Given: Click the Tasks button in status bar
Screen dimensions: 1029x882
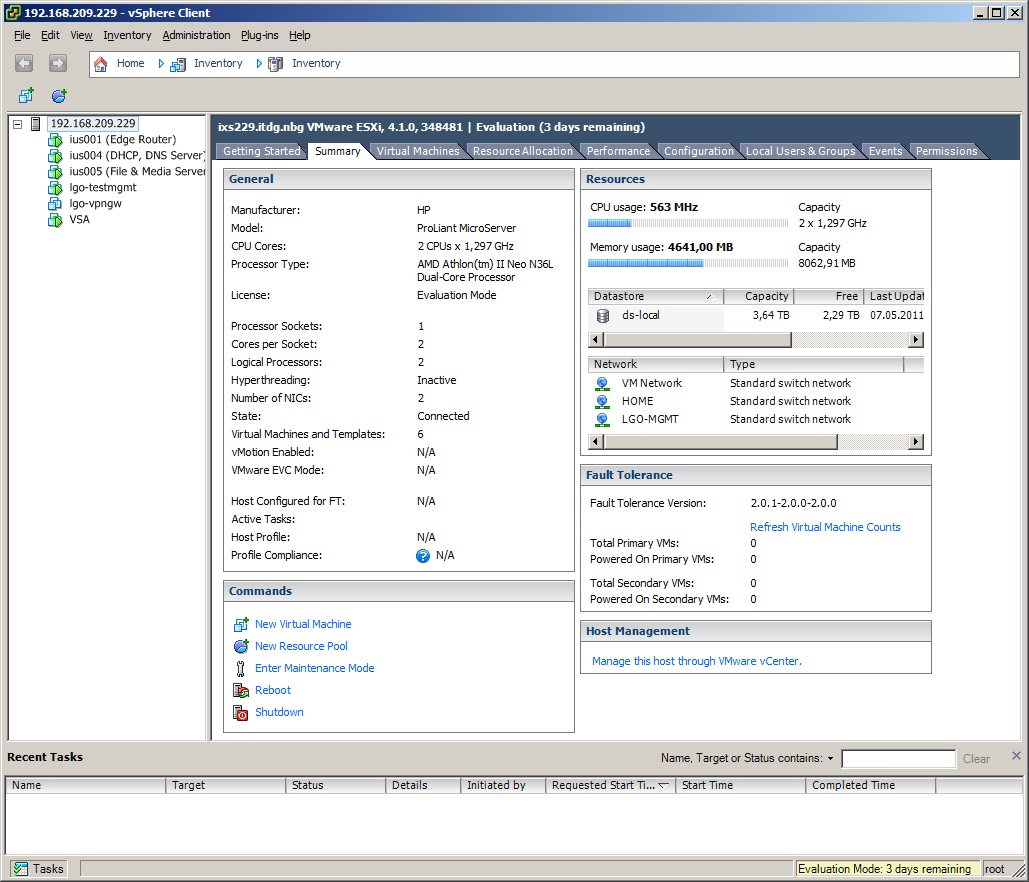Looking at the screenshot, I should [39, 869].
